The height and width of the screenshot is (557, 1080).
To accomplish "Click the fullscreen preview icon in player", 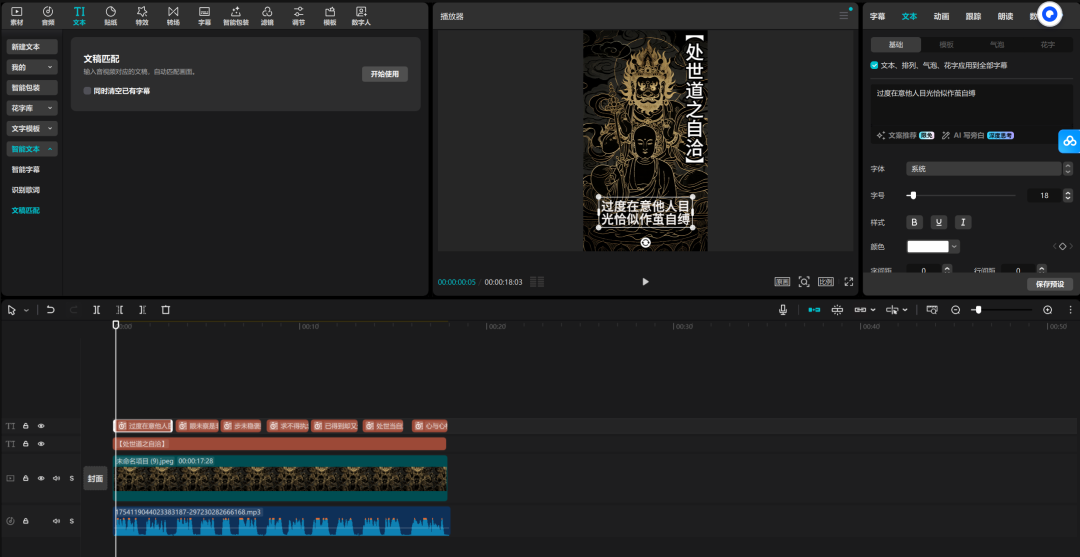I will pyautogui.click(x=849, y=282).
